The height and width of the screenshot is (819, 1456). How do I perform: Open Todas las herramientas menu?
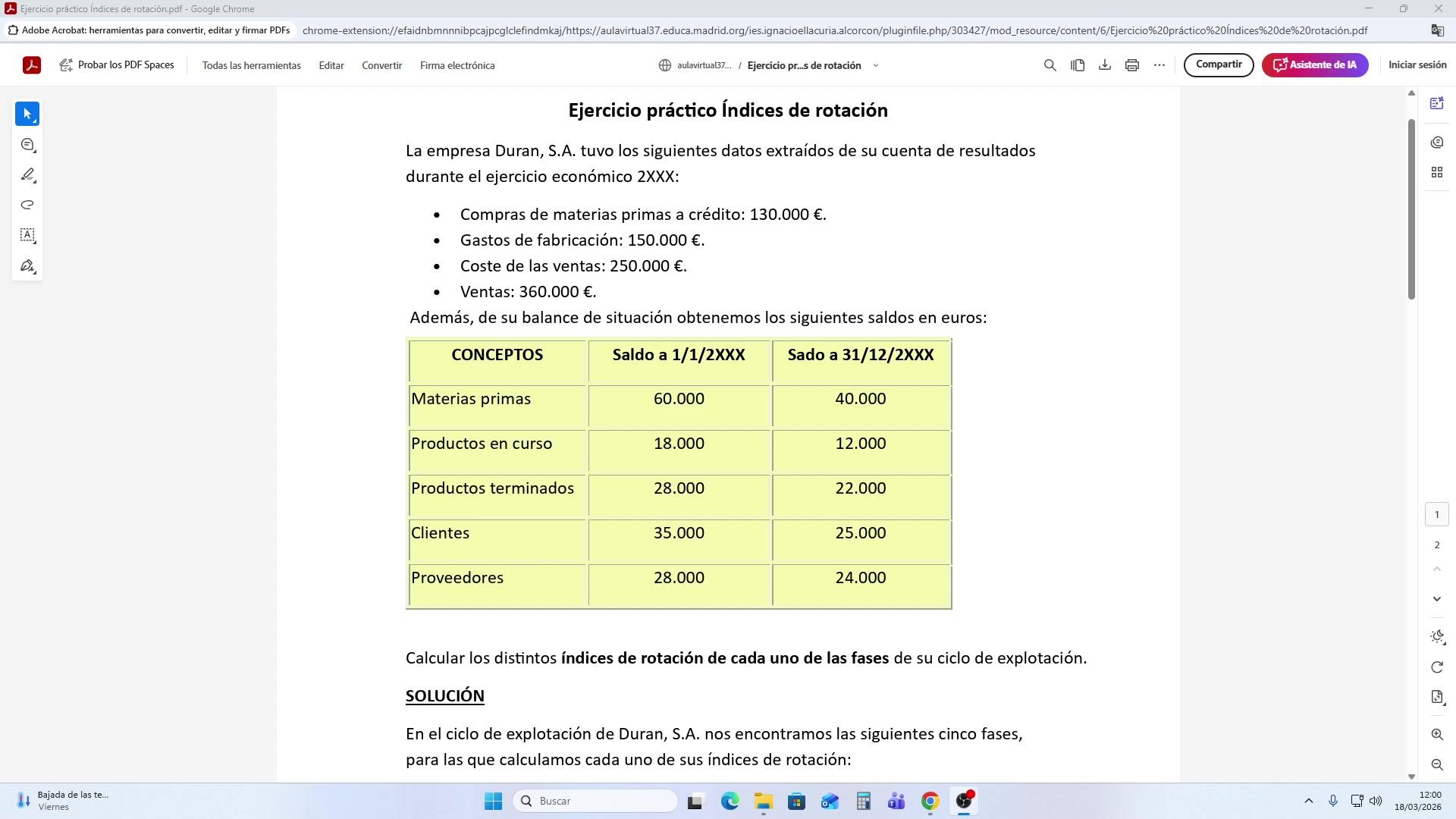(x=251, y=65)
